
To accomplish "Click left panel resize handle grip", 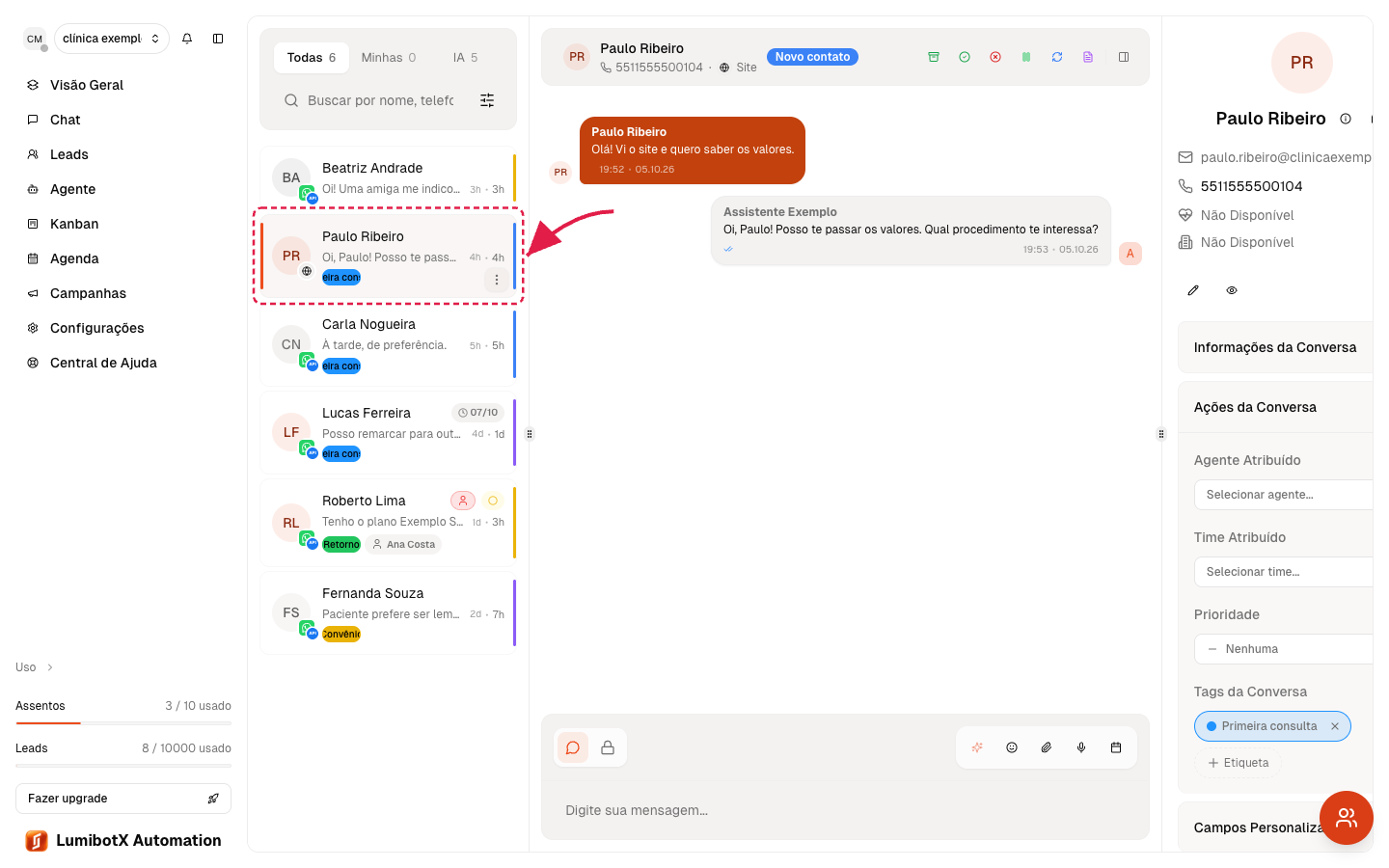I will (530, 434).
